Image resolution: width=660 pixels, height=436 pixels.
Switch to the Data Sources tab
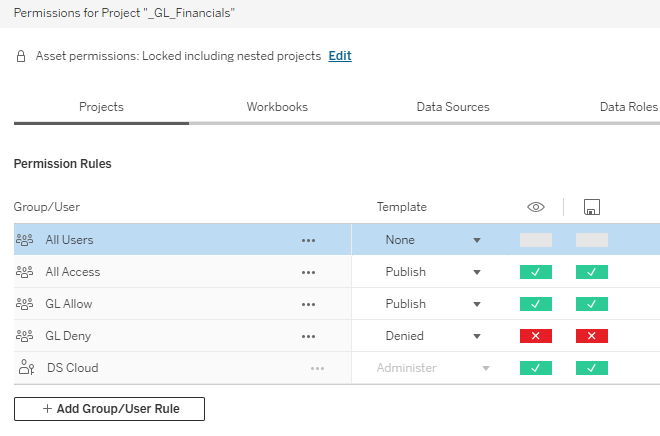pos(453,107)
